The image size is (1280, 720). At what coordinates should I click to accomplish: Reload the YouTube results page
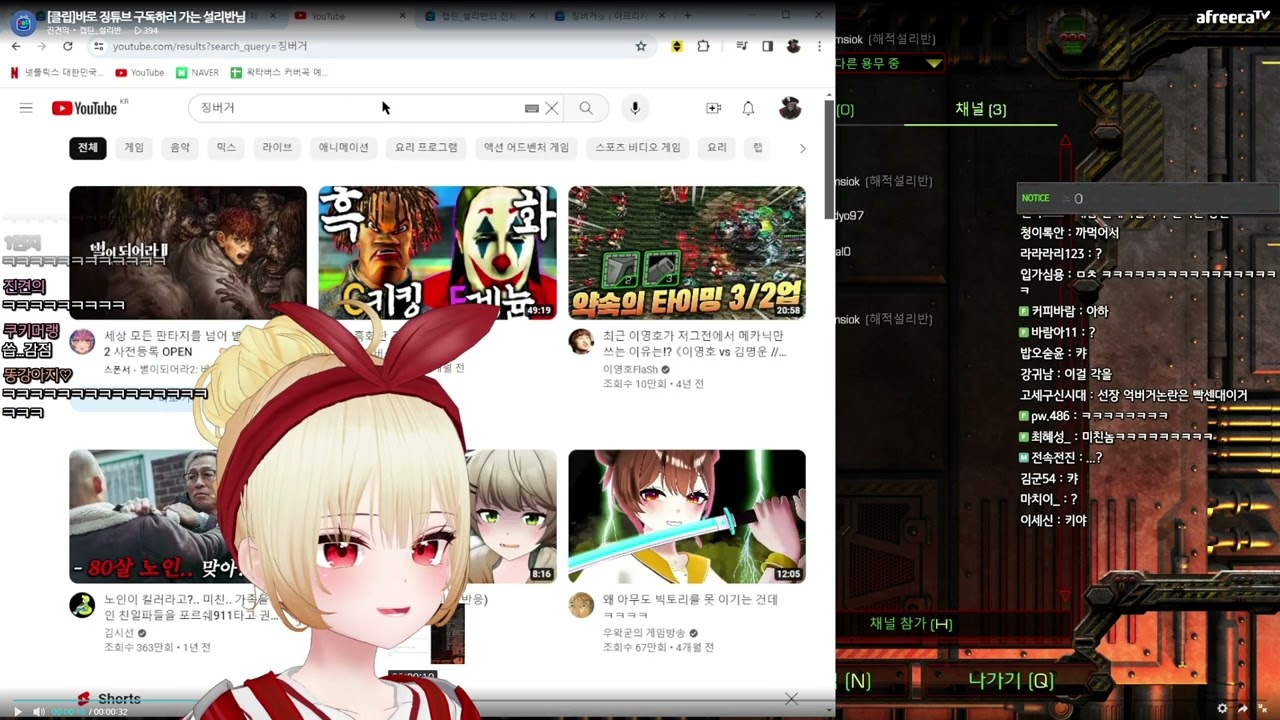point(67,46)
